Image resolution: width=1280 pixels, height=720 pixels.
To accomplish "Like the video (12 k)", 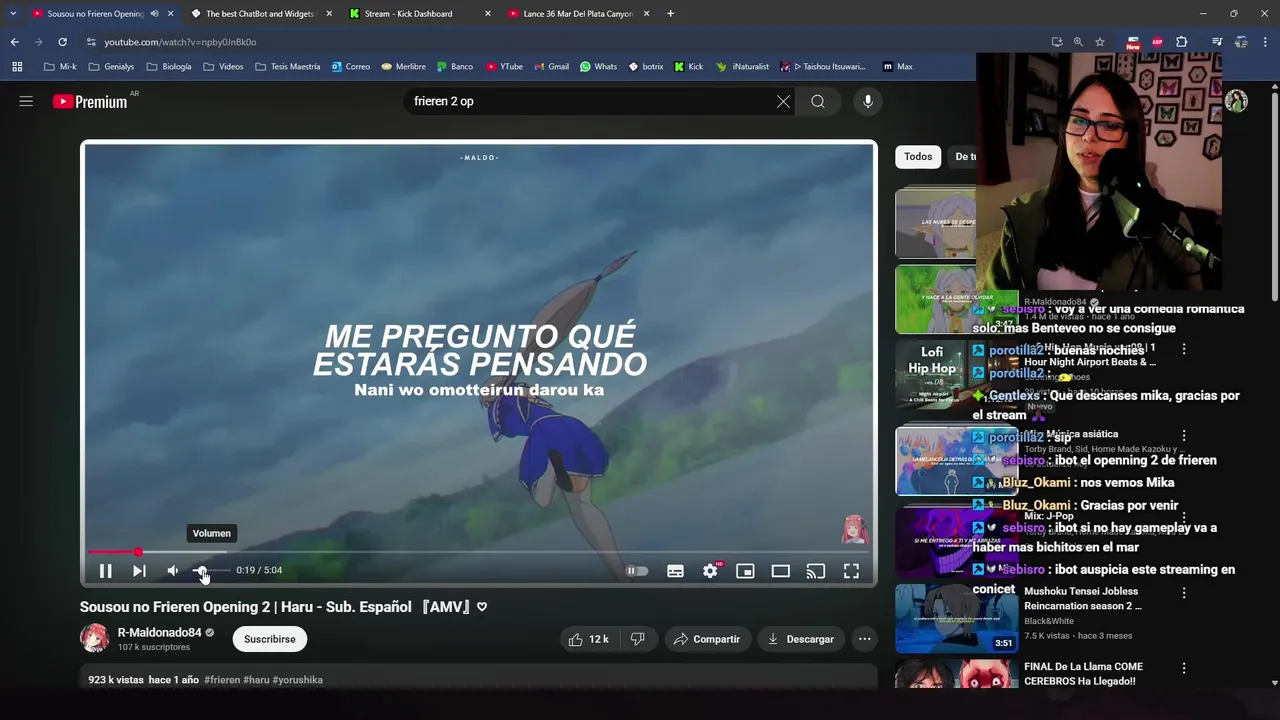I will pyautogui.click(x=588, y=639).
